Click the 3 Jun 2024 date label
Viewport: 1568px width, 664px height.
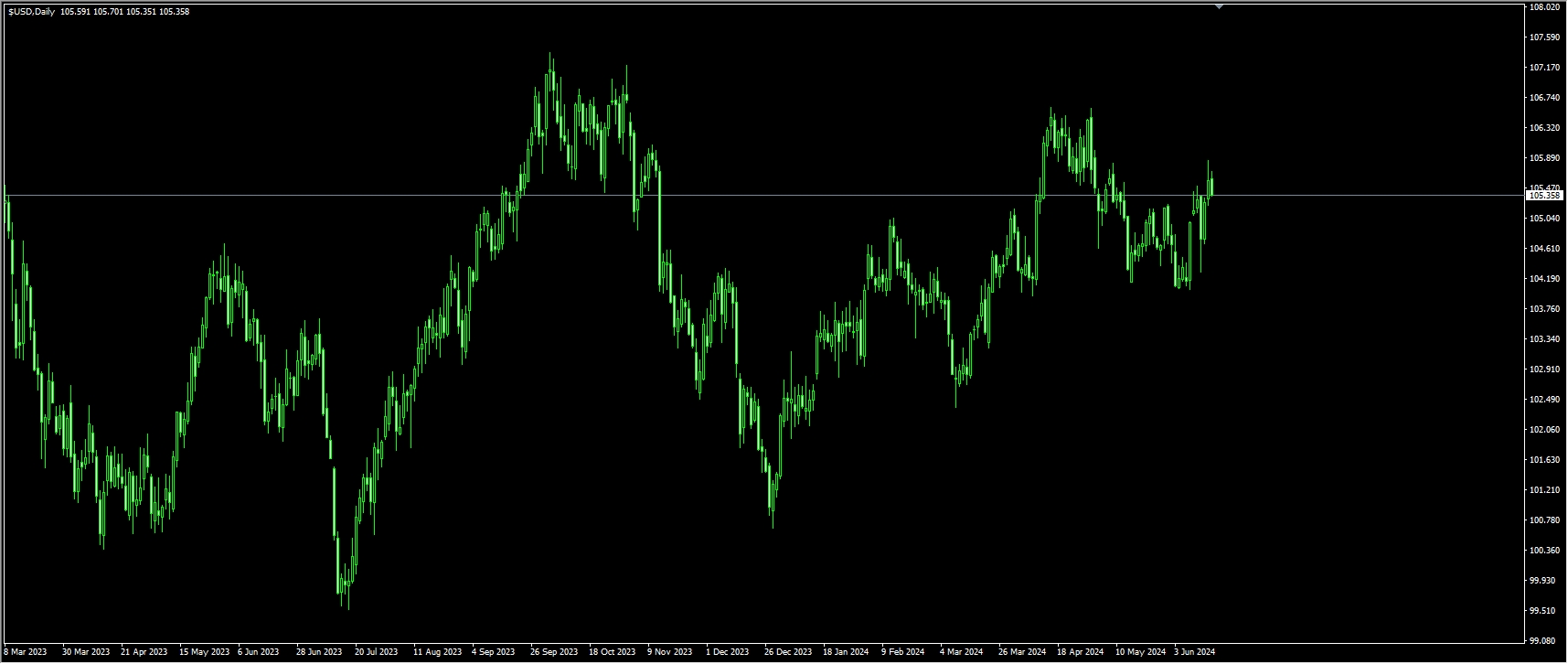1195,652
